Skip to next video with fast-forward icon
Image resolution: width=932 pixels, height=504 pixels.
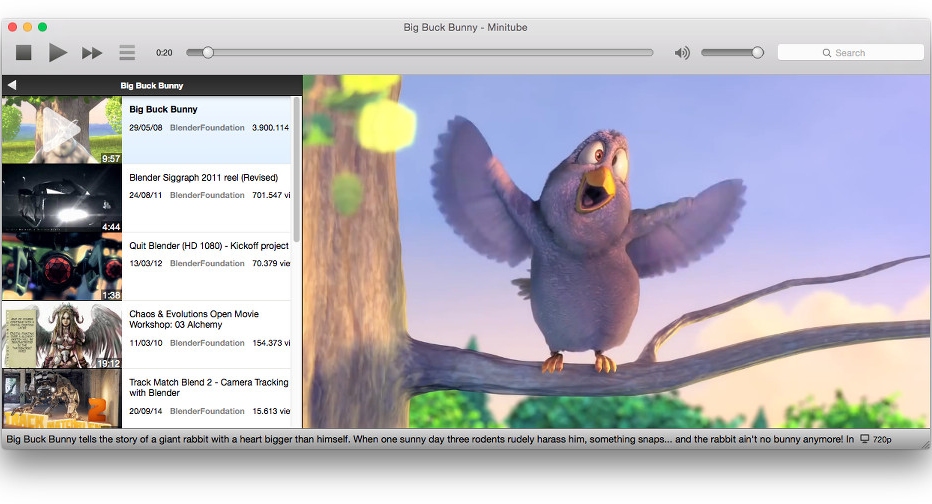pyautogui.click(x=92, y=53)
